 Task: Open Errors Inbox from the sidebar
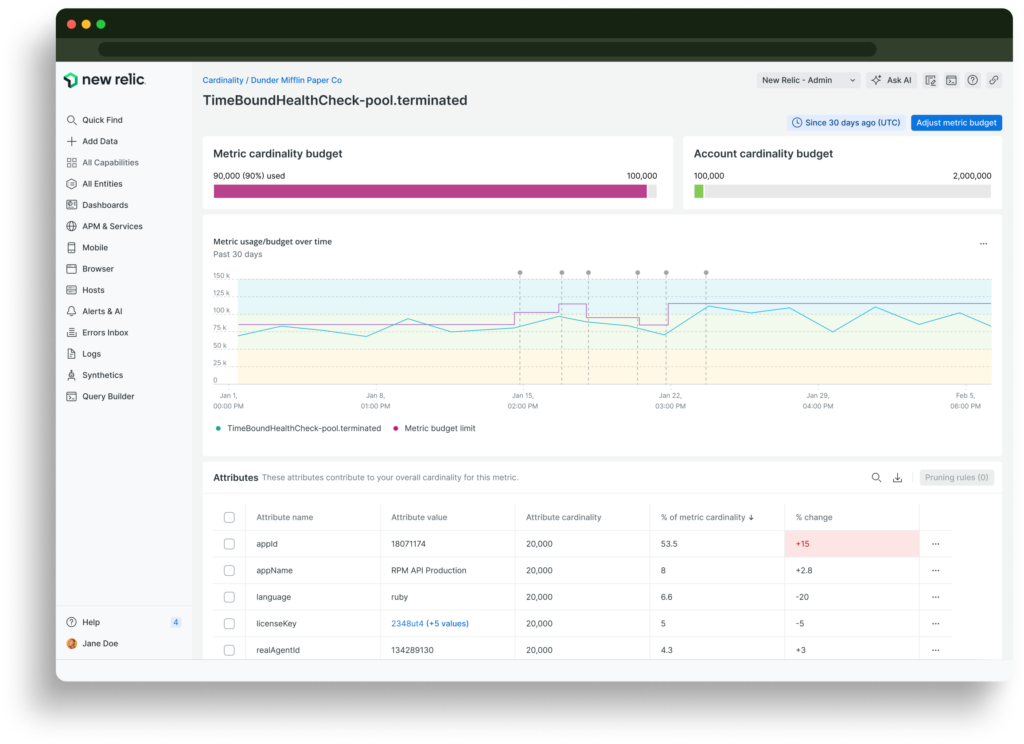[x=104, y=332]
